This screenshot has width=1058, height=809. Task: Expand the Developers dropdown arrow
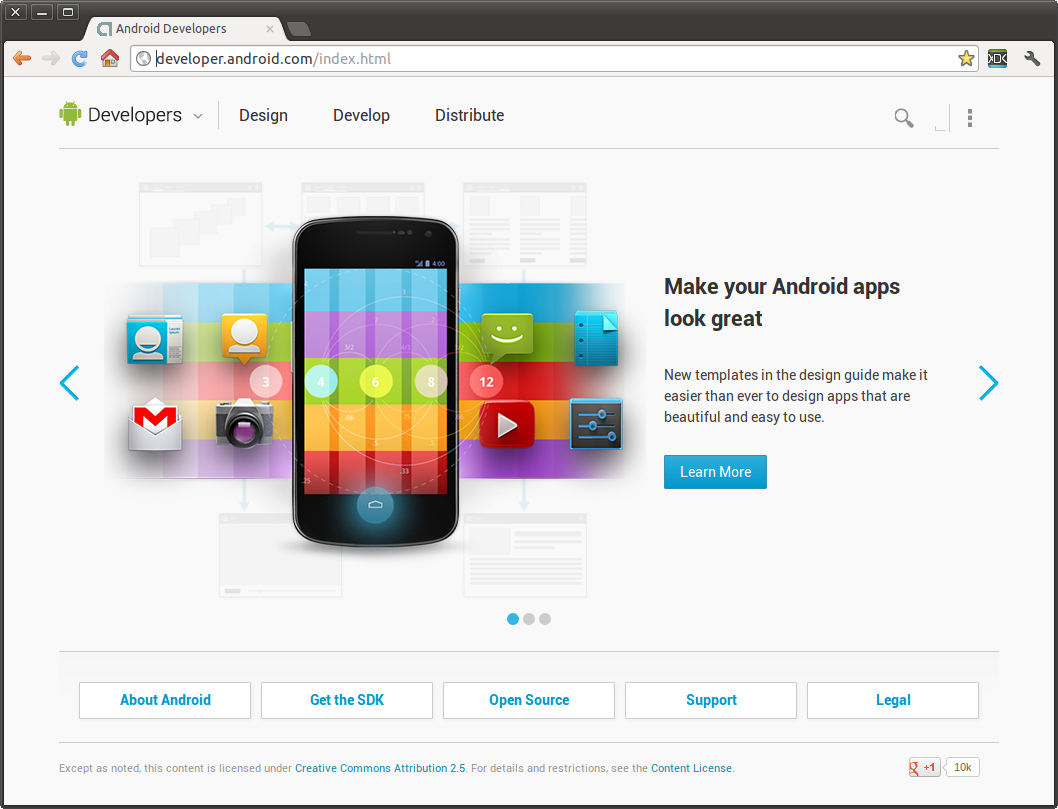[198, 116]
